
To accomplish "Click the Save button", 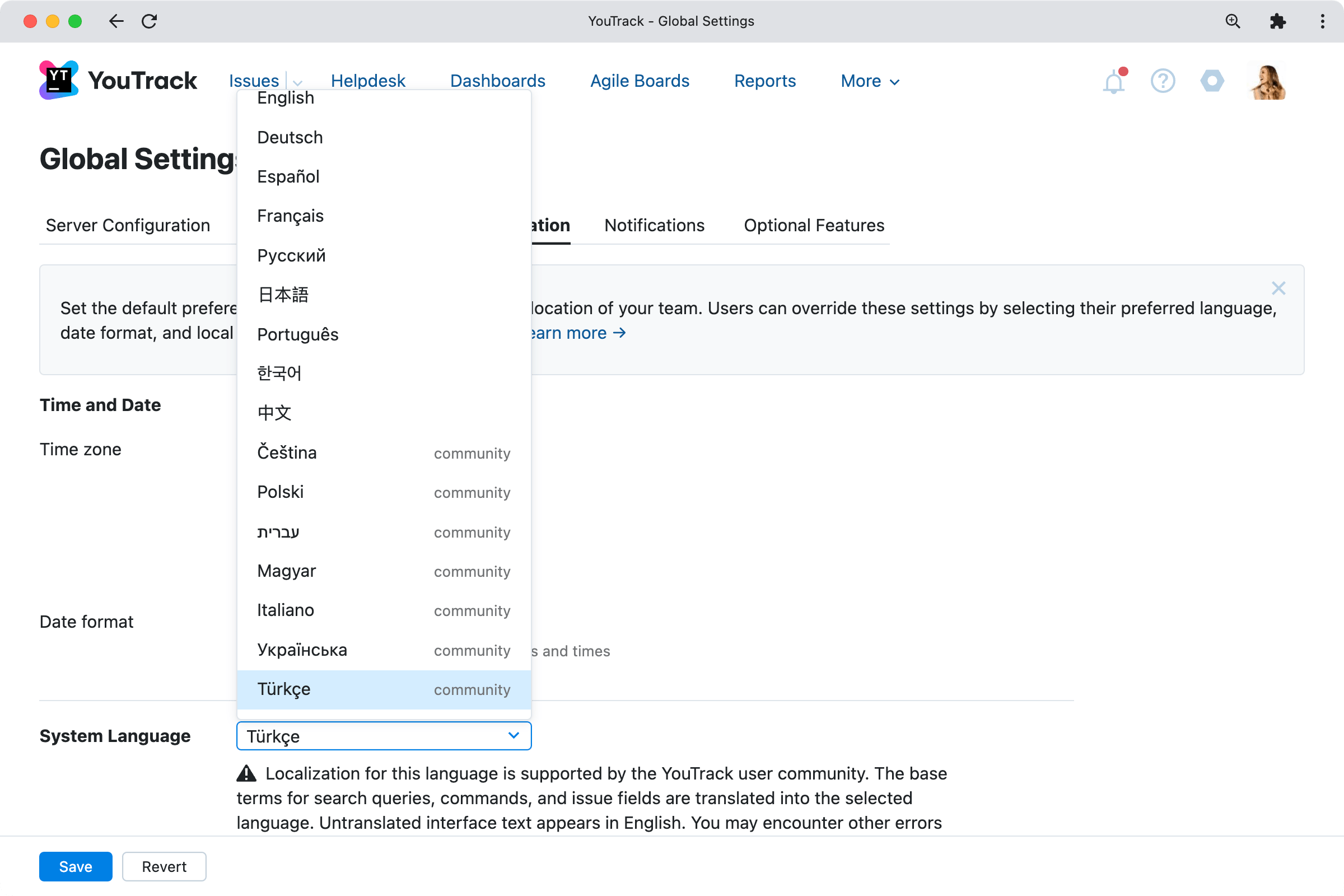I will pyautogui.click(x=76, y=866).
